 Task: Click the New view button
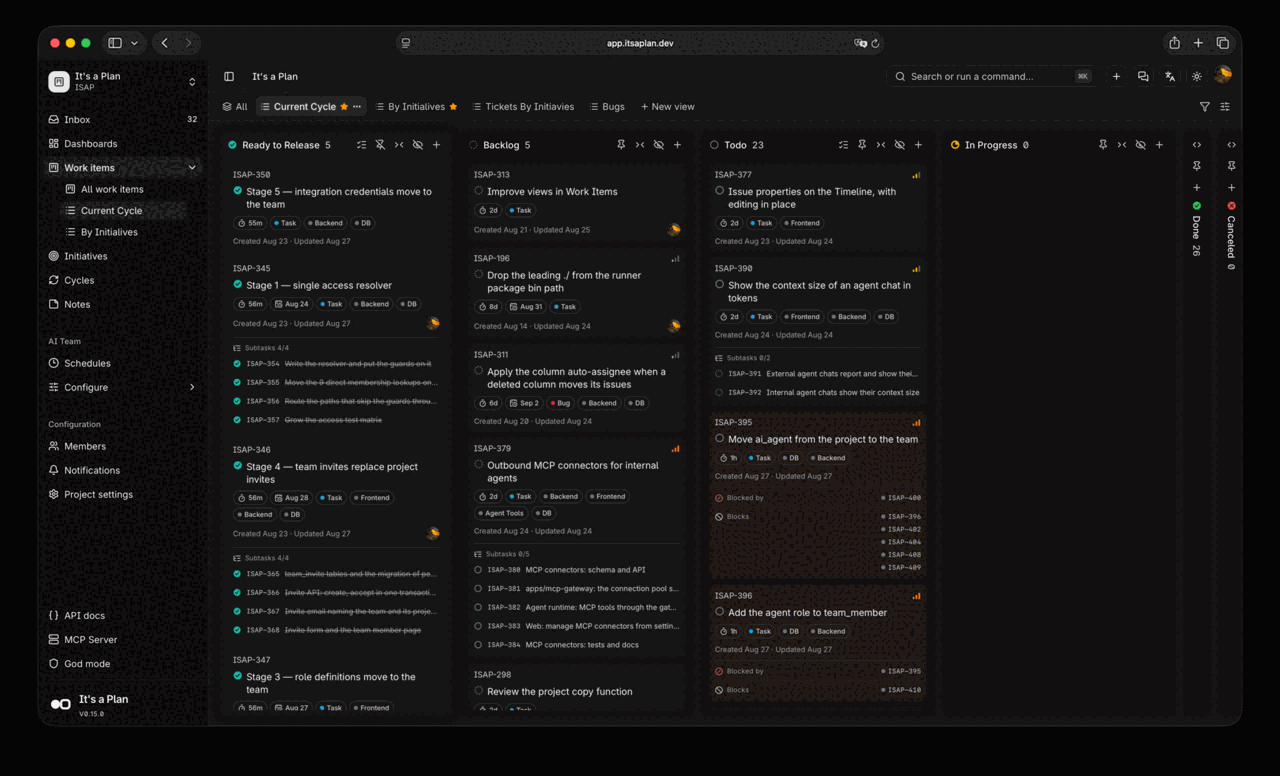pos(667,107)
